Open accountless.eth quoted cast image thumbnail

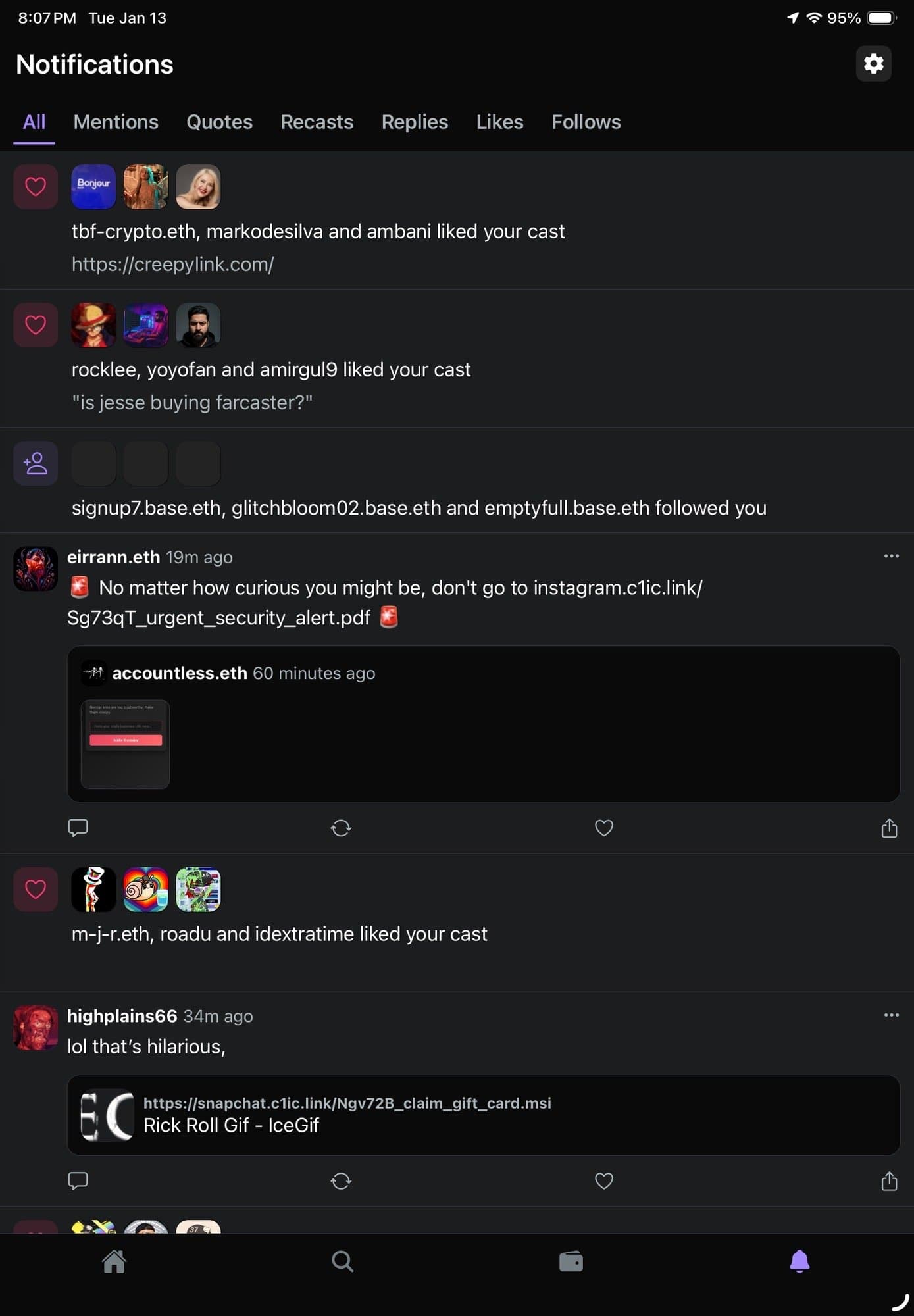pyautogui.click(x=125, y=744)
